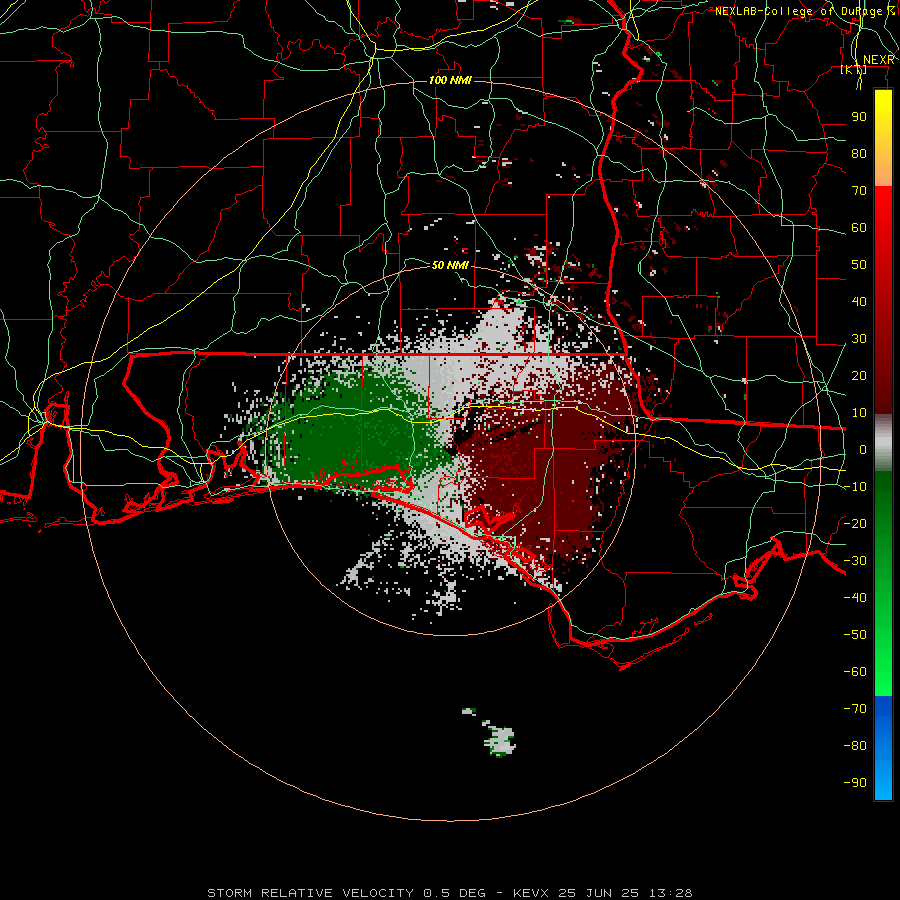Click the 80 value on velocity scale
The image size is (900, 900).
pos(859,154)
